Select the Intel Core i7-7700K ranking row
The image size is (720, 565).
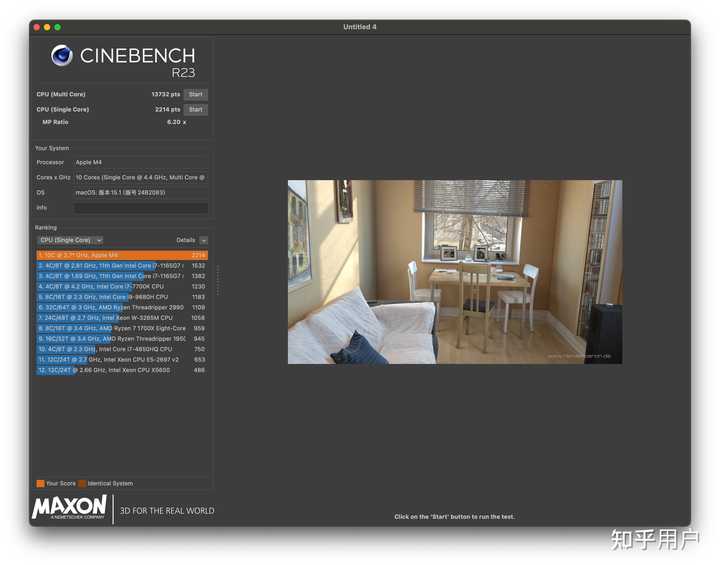pyautogui.click(x=122, y=286)
